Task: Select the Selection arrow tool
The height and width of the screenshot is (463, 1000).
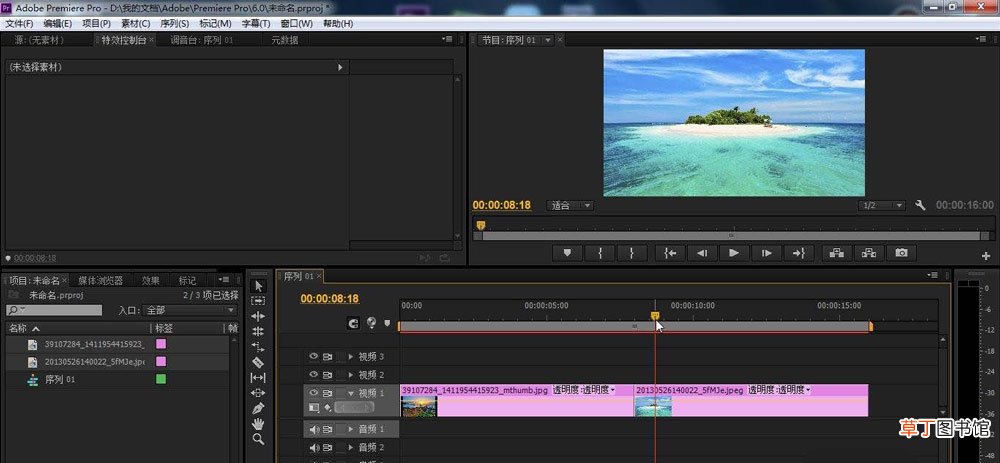Action: click(258, 286)
